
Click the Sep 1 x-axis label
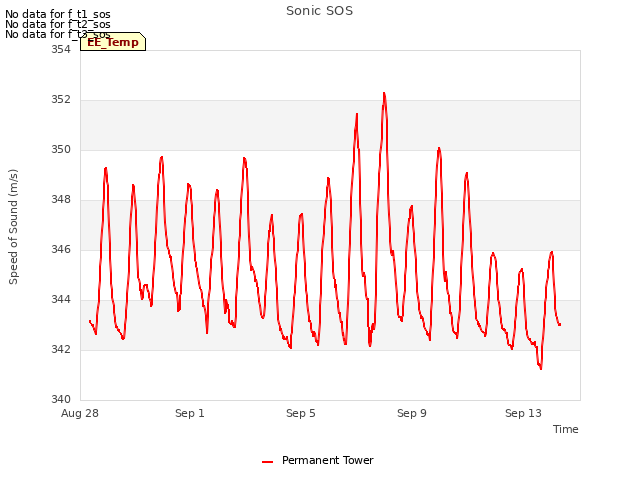190,413
